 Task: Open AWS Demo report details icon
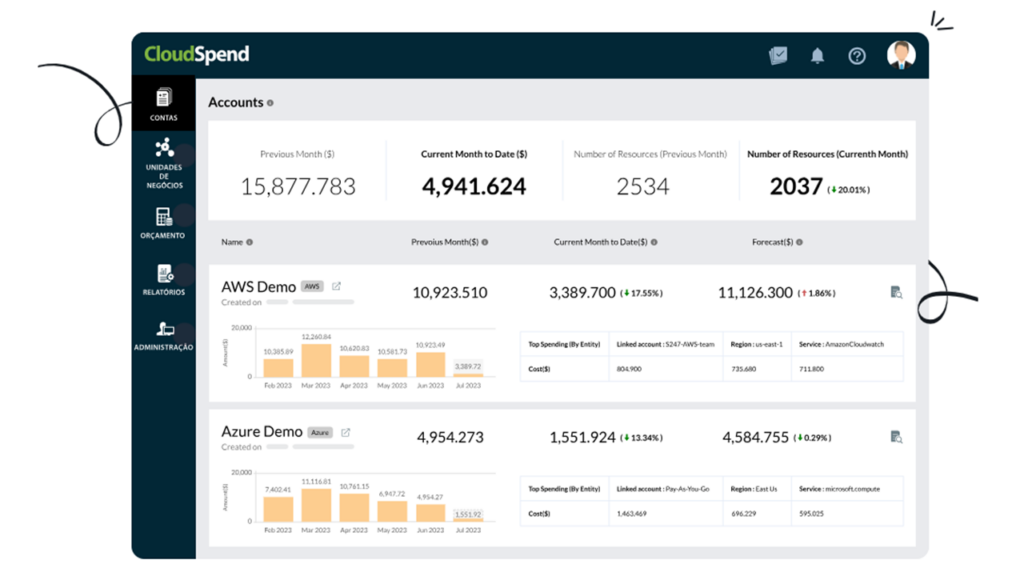[896, 292]
